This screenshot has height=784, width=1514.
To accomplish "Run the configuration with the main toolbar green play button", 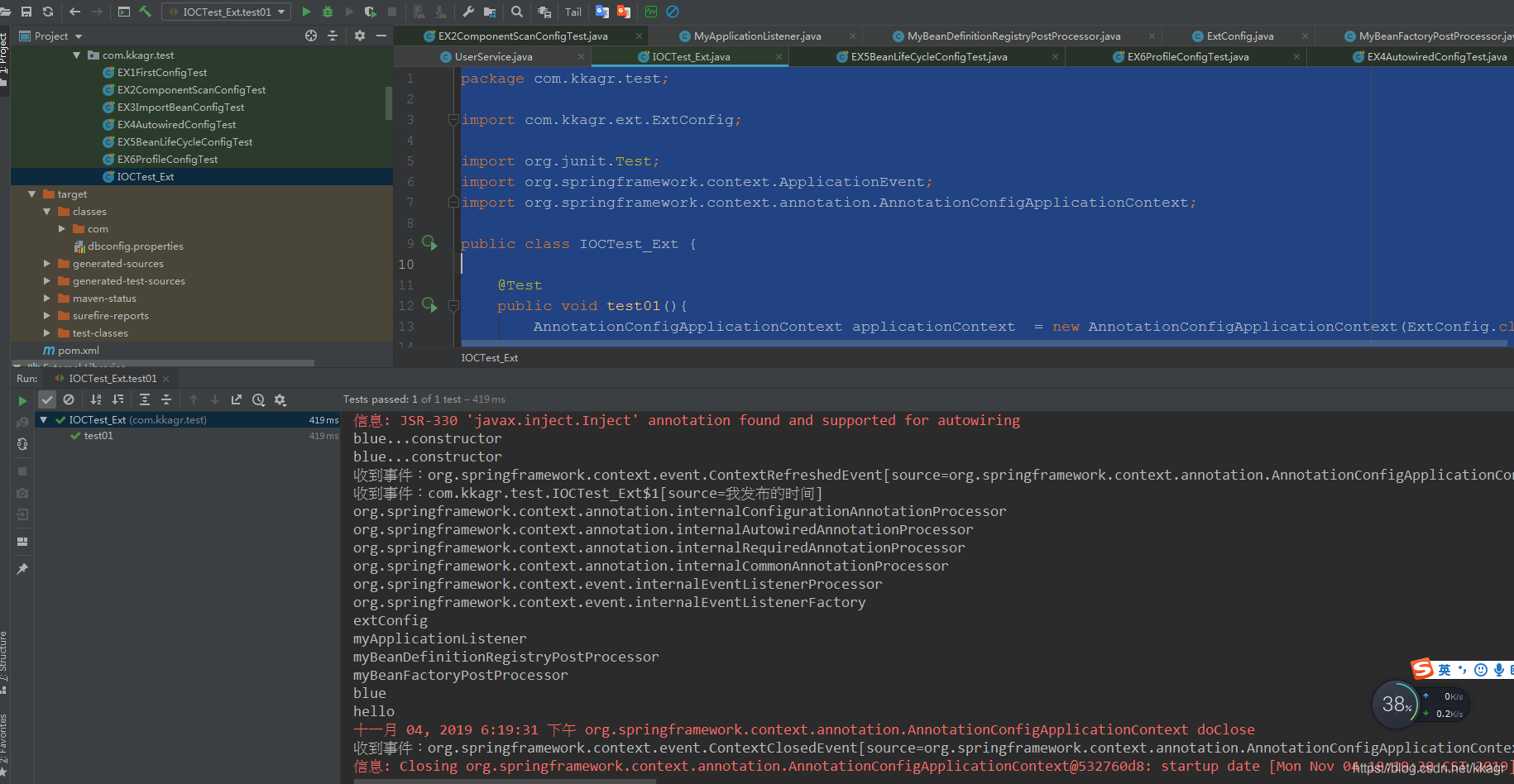I will pos(306,12).
